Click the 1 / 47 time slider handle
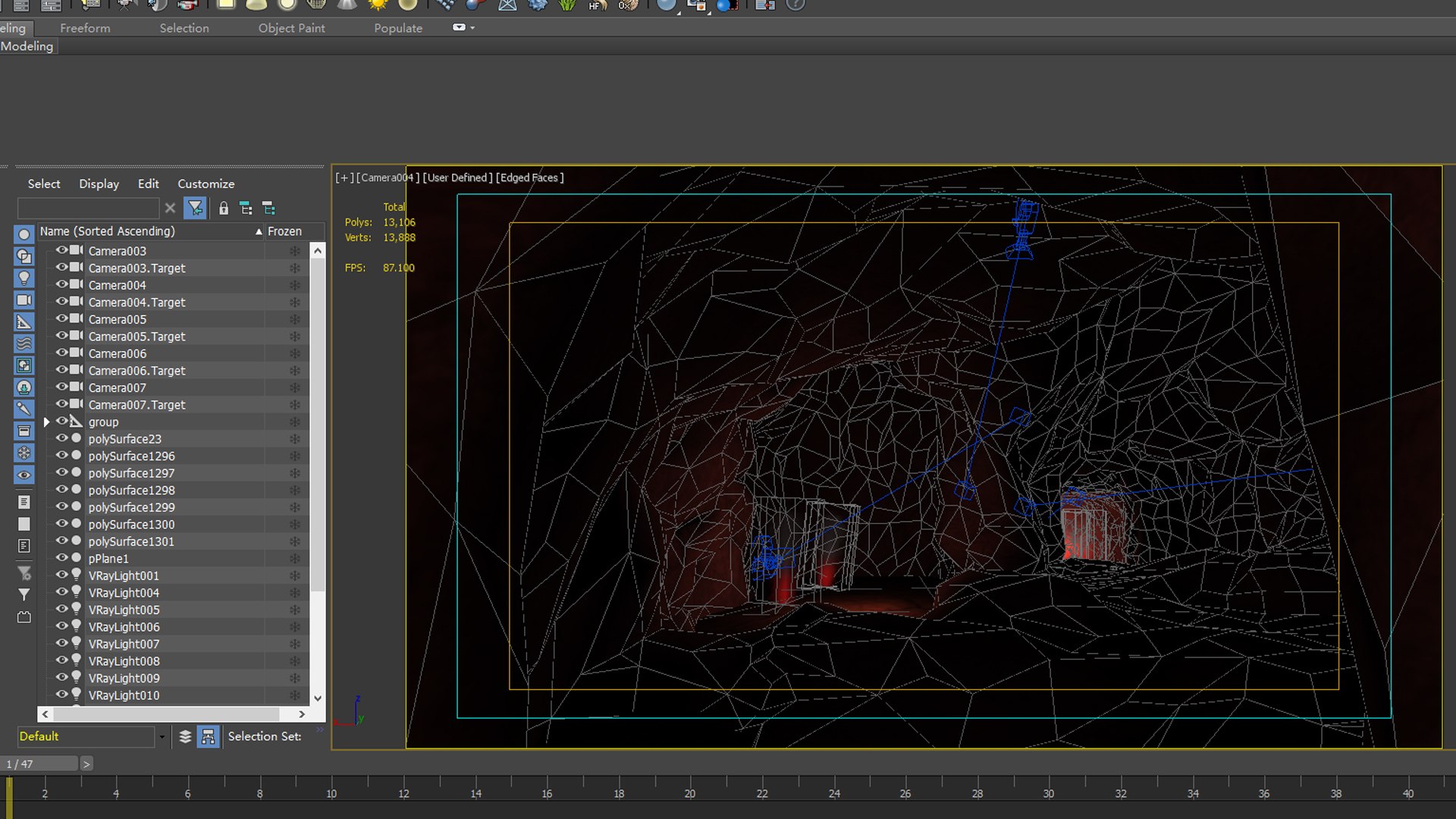This screenshot has height=819, width=1456. coord(39,764)
